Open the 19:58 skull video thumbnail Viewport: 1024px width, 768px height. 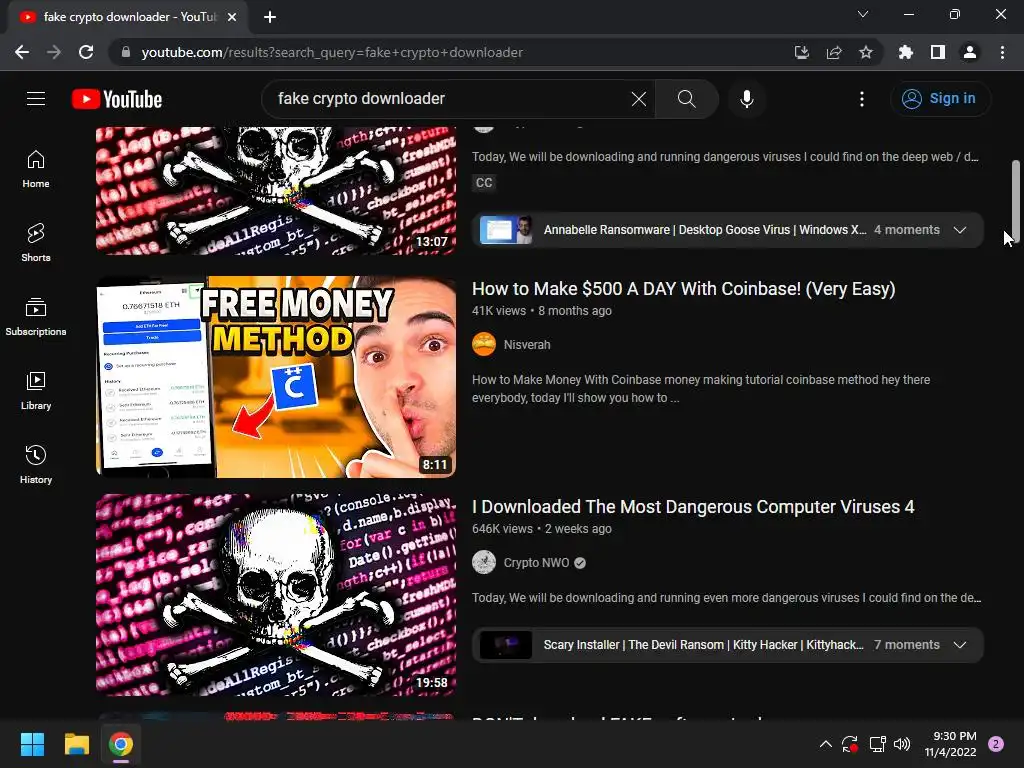tap(276, 595)
